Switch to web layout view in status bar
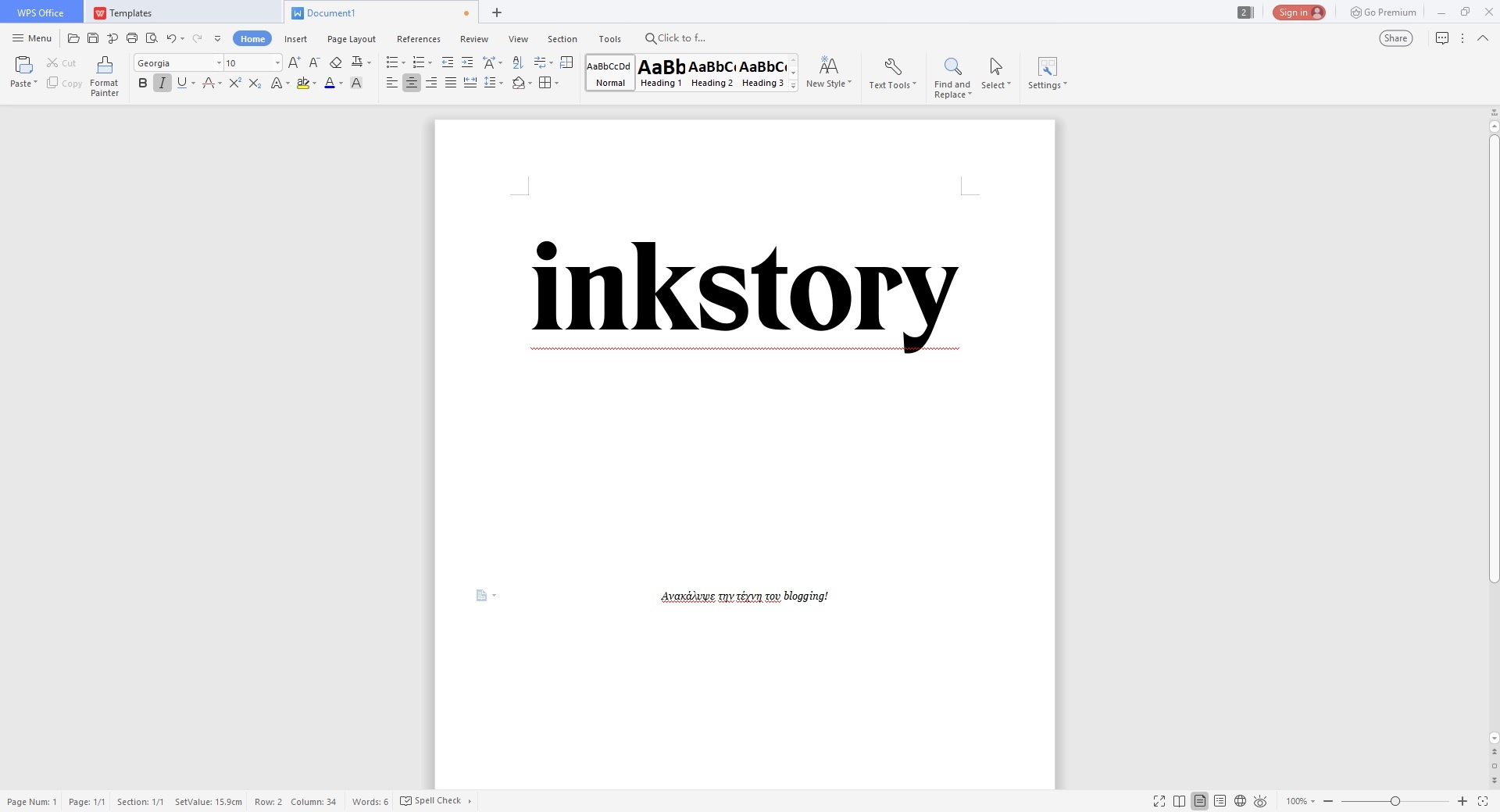This screenshot has width=1500, height=812. pos(1240,801)
